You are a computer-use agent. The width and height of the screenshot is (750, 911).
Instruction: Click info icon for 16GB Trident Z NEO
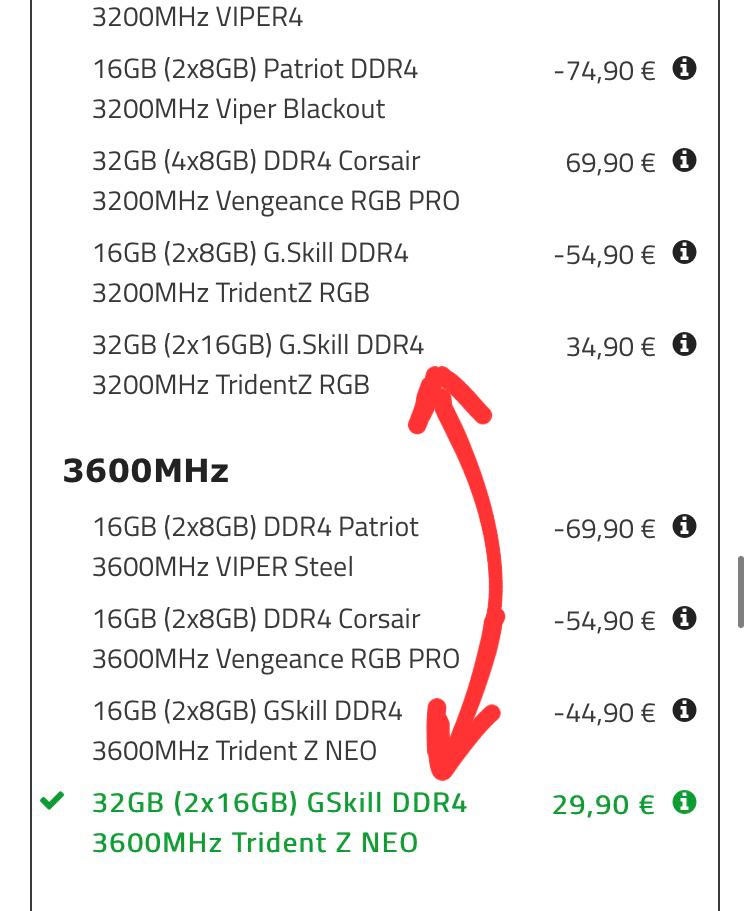[684, 711]
